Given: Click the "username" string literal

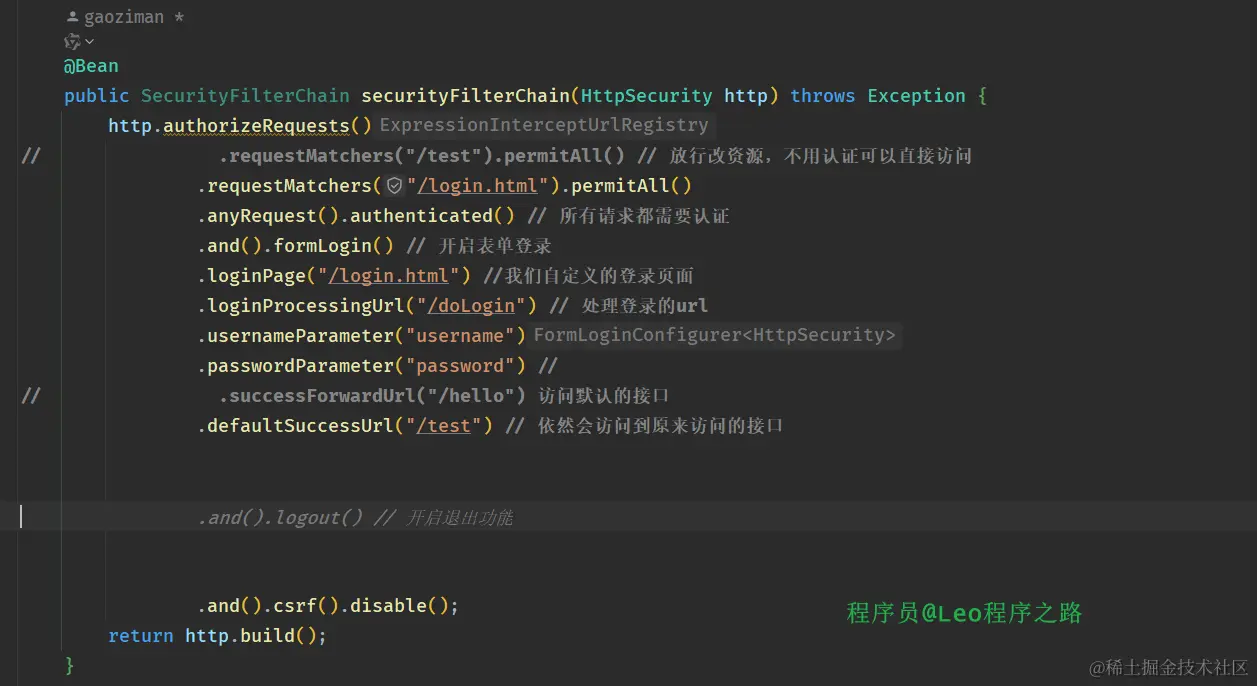Looking at the screenshot, I should (x=460, y=336).
